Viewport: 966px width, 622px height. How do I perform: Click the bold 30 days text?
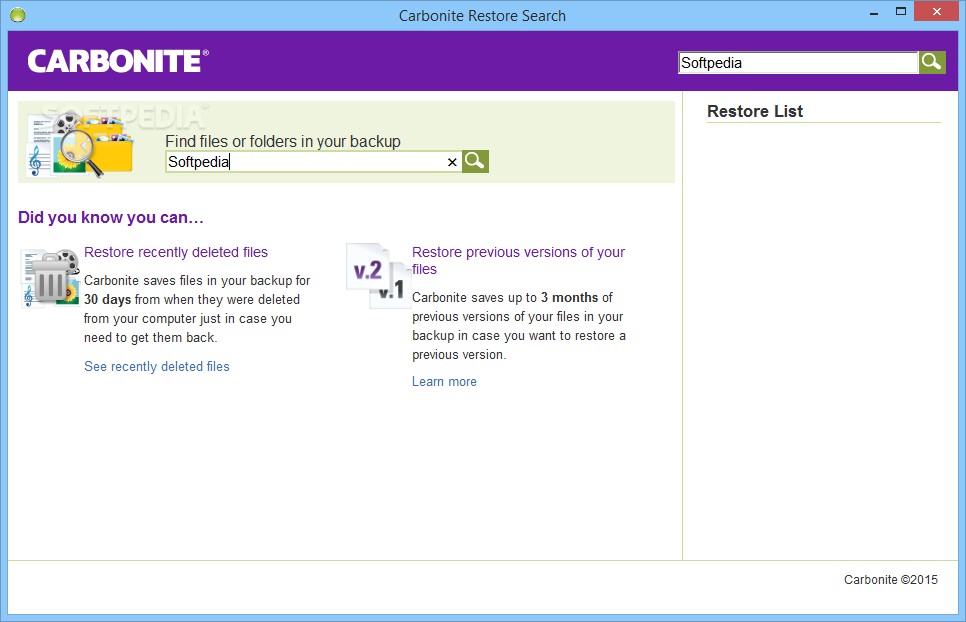point(107,300)
